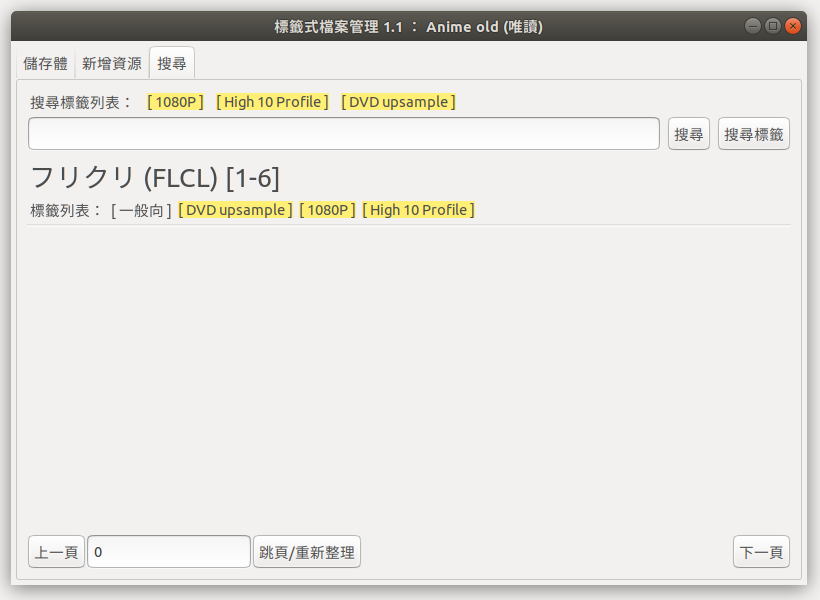Click the 搜尋 button beside the search field
The height and width of the screenshot is (600, 820).
[689, 134]
